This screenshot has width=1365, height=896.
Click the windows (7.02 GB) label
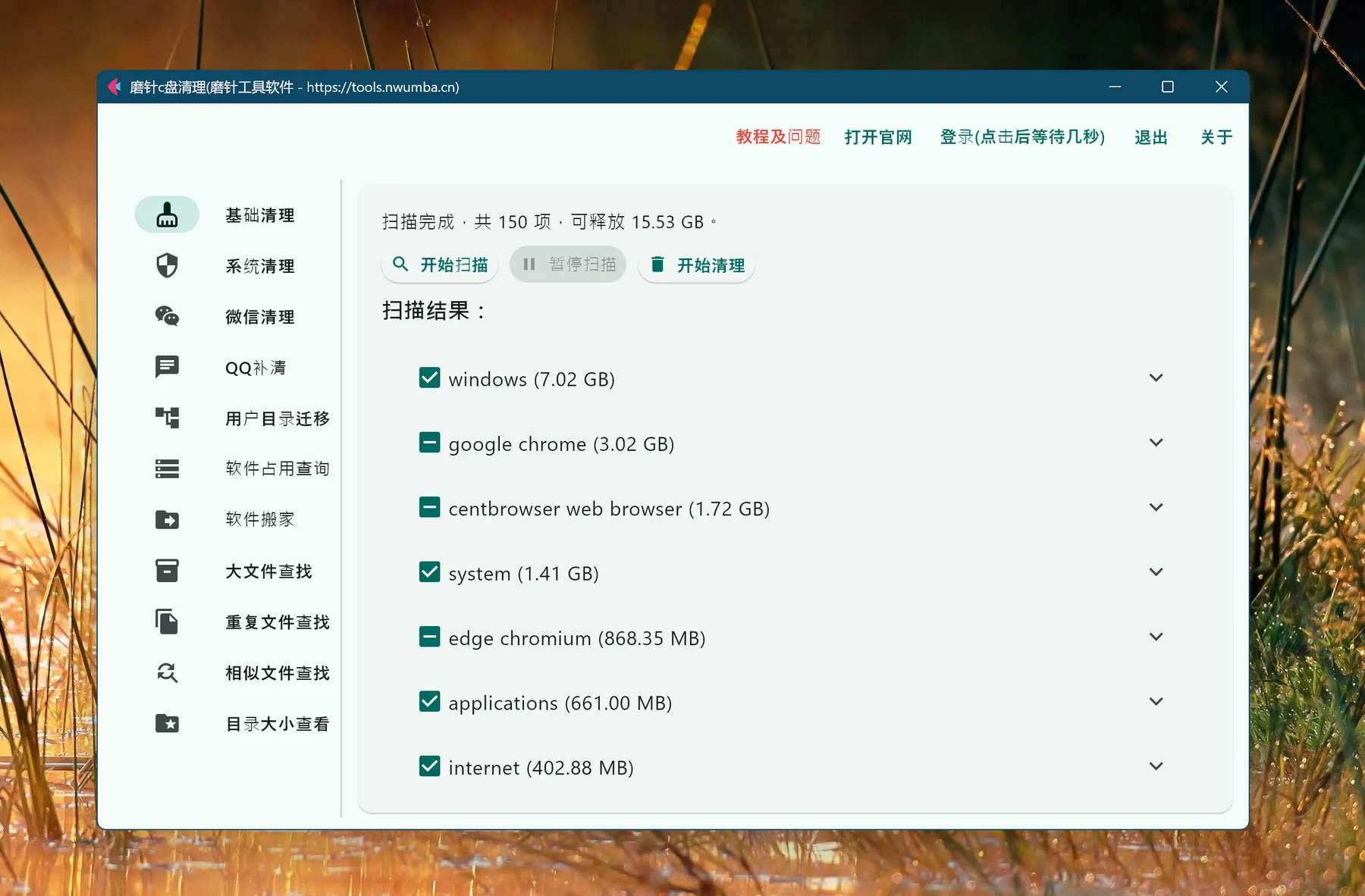(x=532, y=379)
